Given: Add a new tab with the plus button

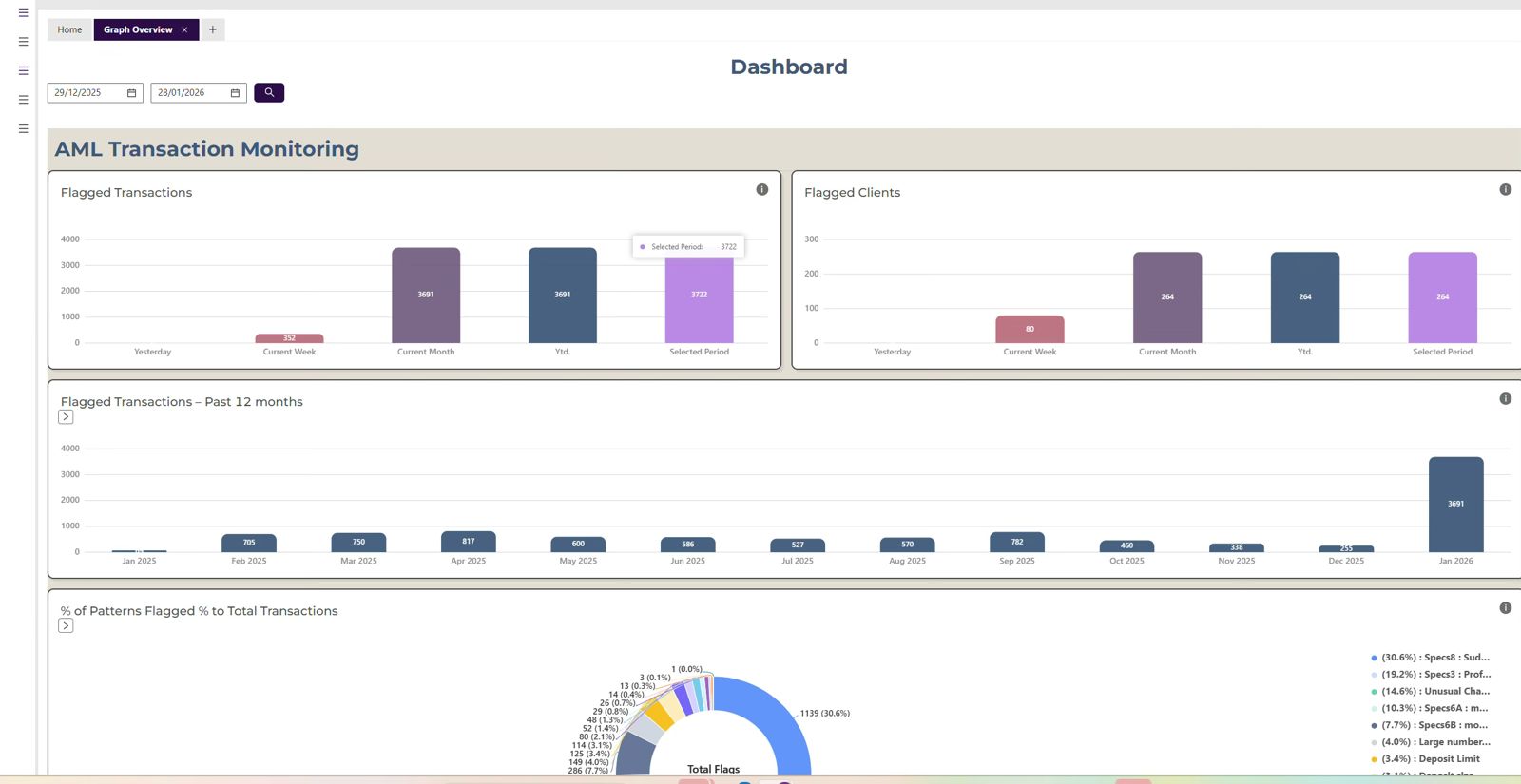Looking at the screenshot, I should (x=213, y=29).
